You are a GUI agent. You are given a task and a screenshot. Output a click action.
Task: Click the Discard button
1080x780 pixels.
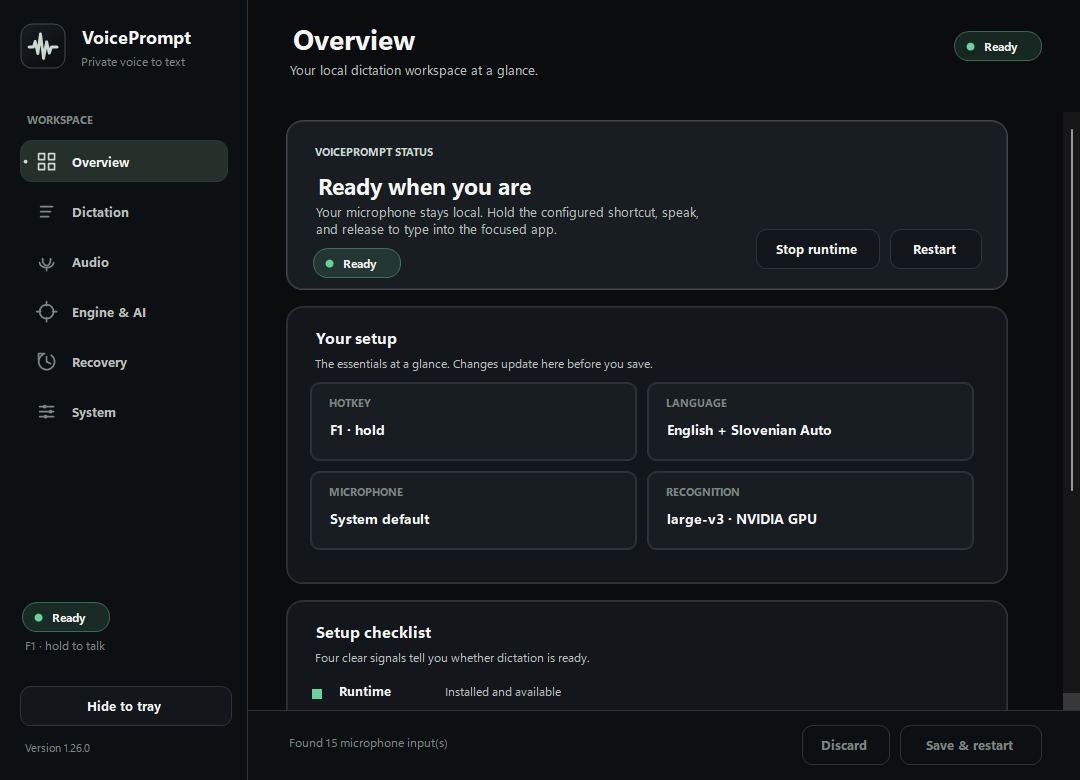(x=845, y=745)
